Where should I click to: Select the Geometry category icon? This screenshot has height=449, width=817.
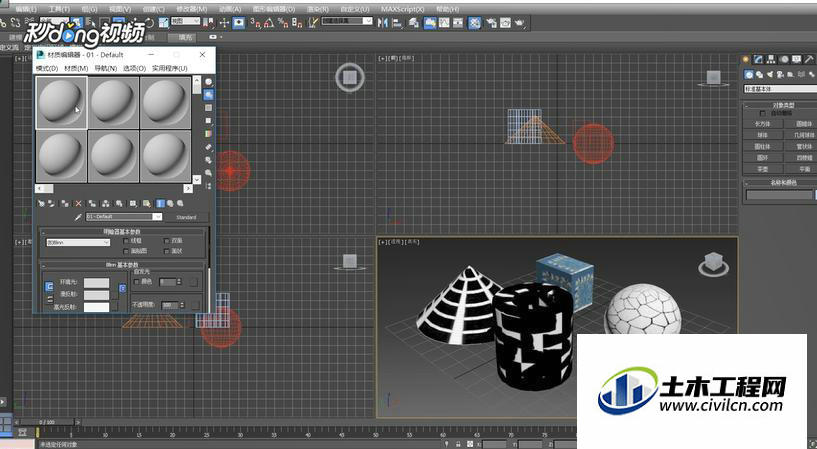(748, 75)
